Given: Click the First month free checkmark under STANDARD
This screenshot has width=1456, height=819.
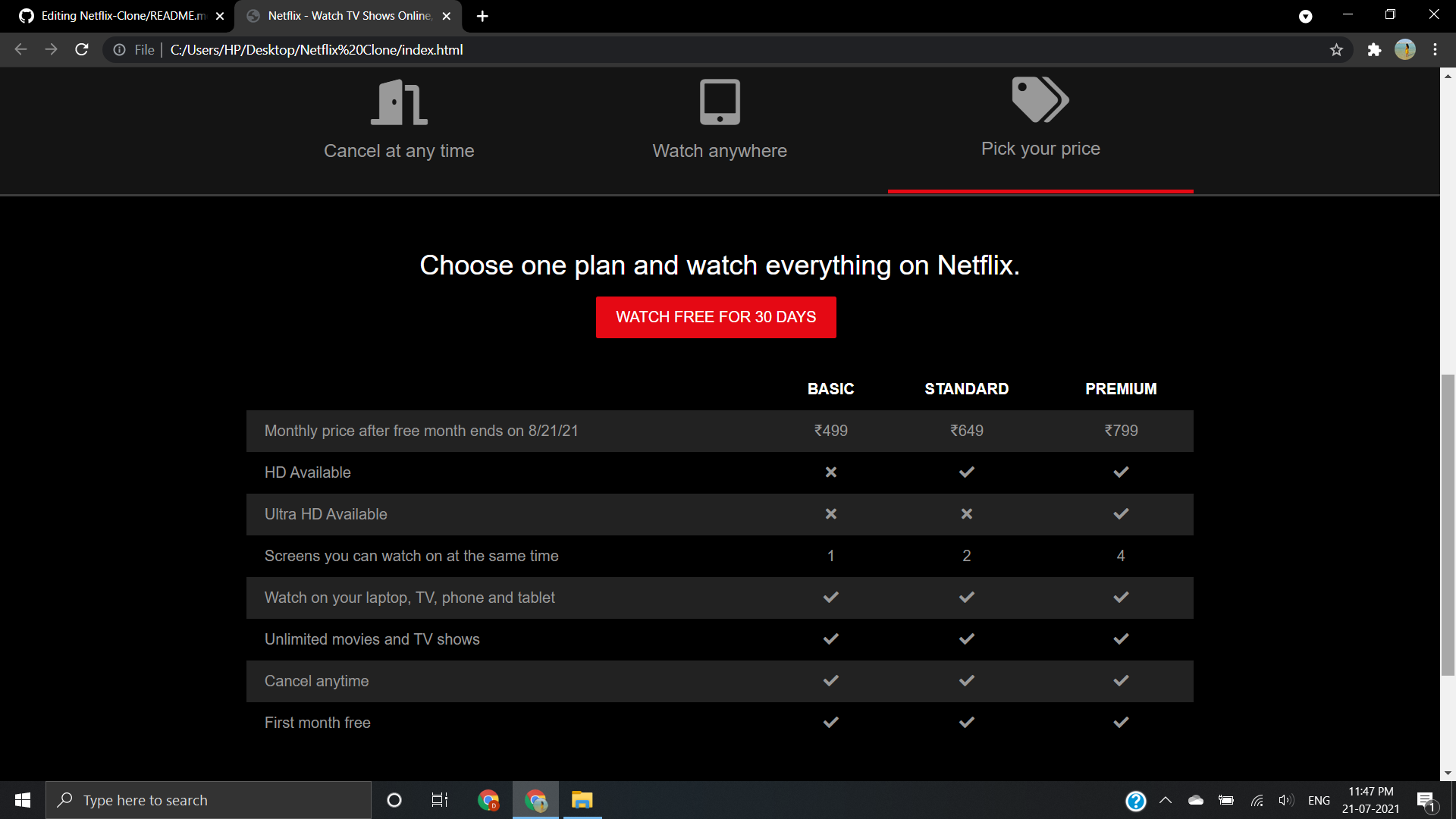Looking at the screenshot, I should [966, 722].
